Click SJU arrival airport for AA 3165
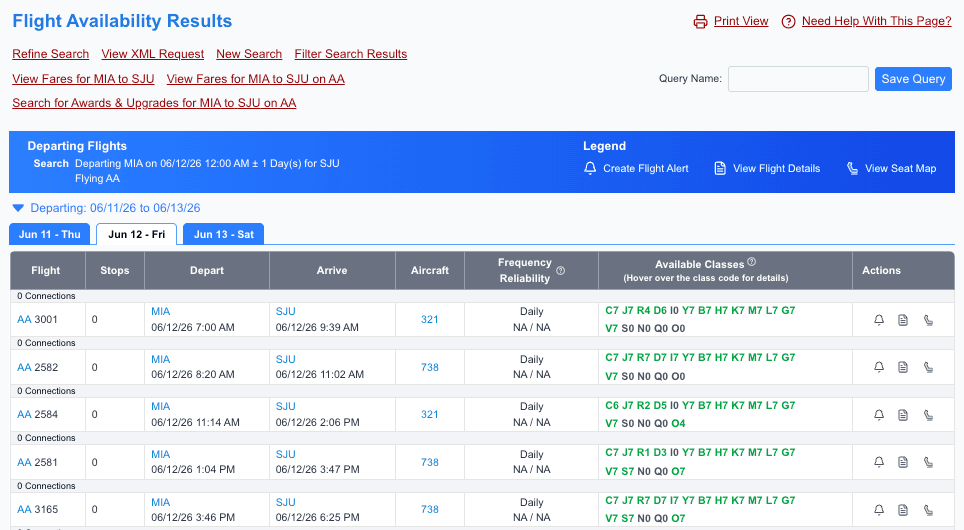This screenshot has width=964, height=530. (285, 502)
